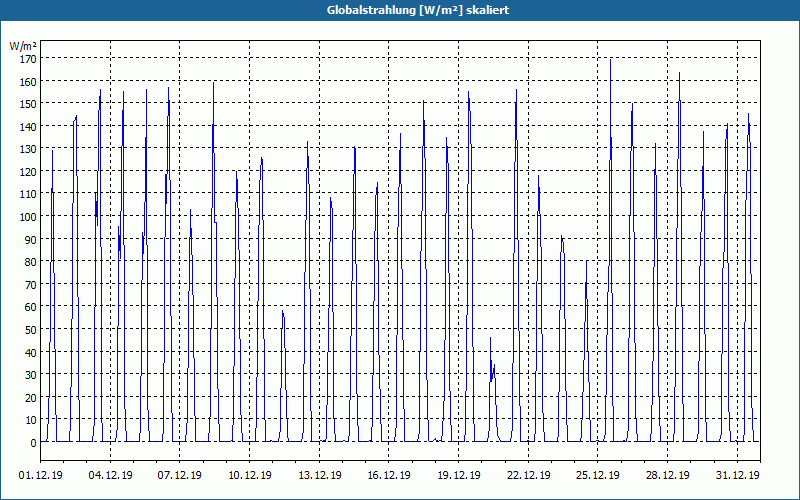Click the 40 y-axis value
The height and width of the screenshot is (500, 800).
point(30,353)
